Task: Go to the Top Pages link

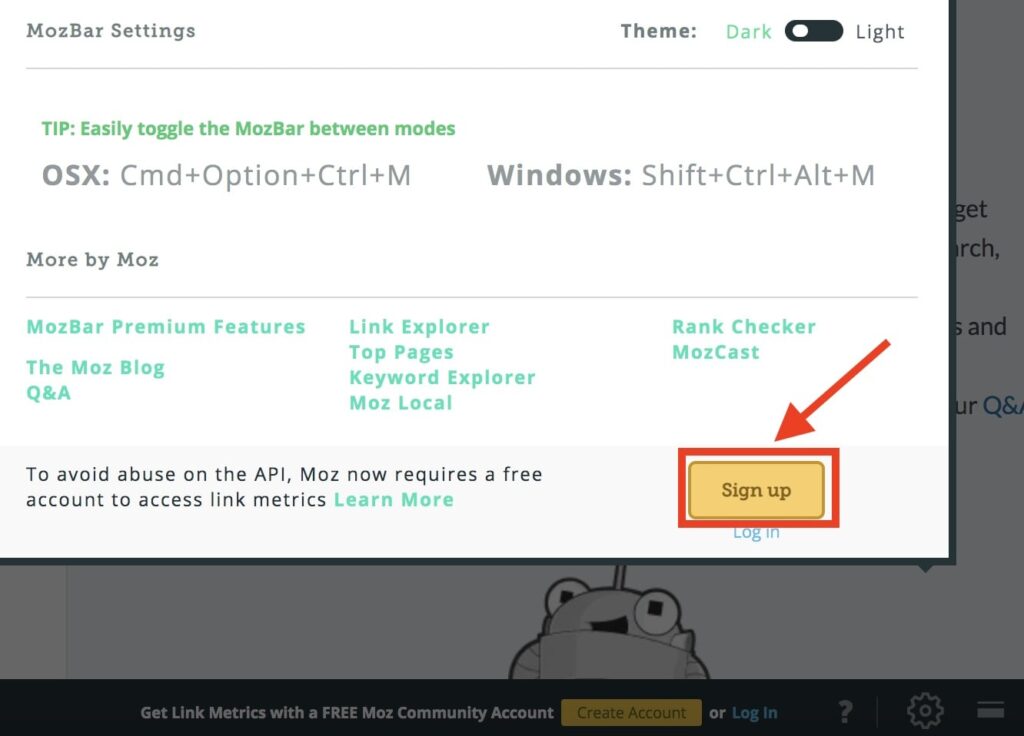Action: [x=401, y=352]
